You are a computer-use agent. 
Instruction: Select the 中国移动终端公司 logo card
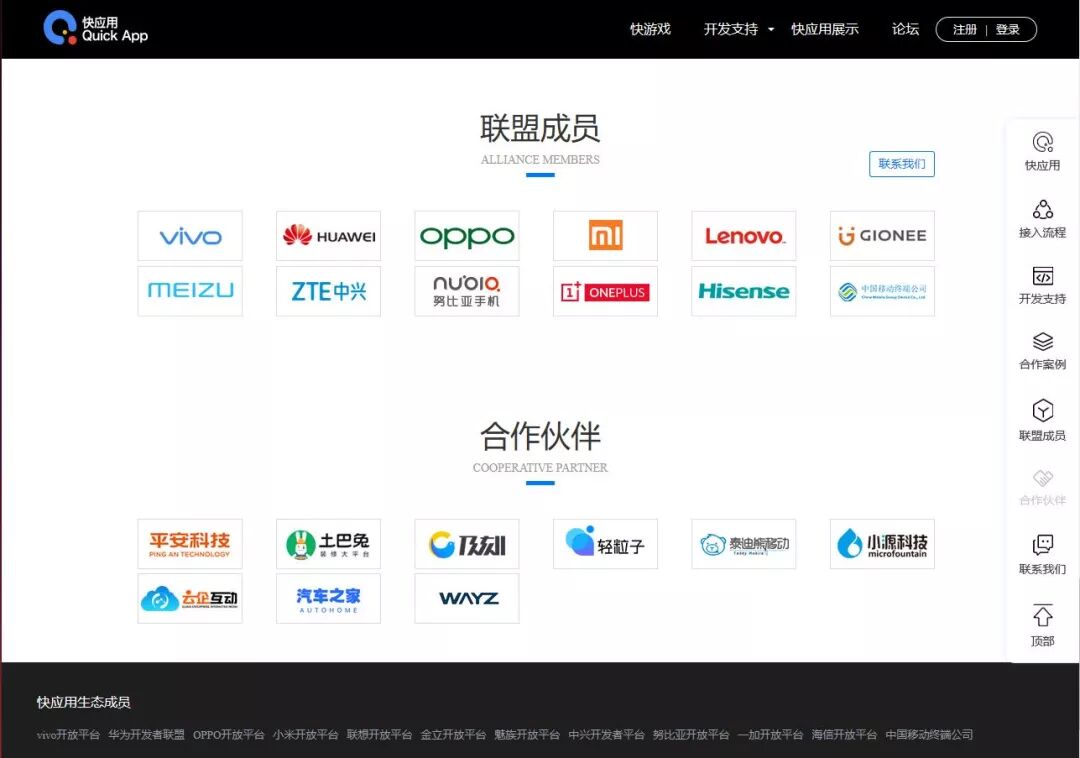882,291
